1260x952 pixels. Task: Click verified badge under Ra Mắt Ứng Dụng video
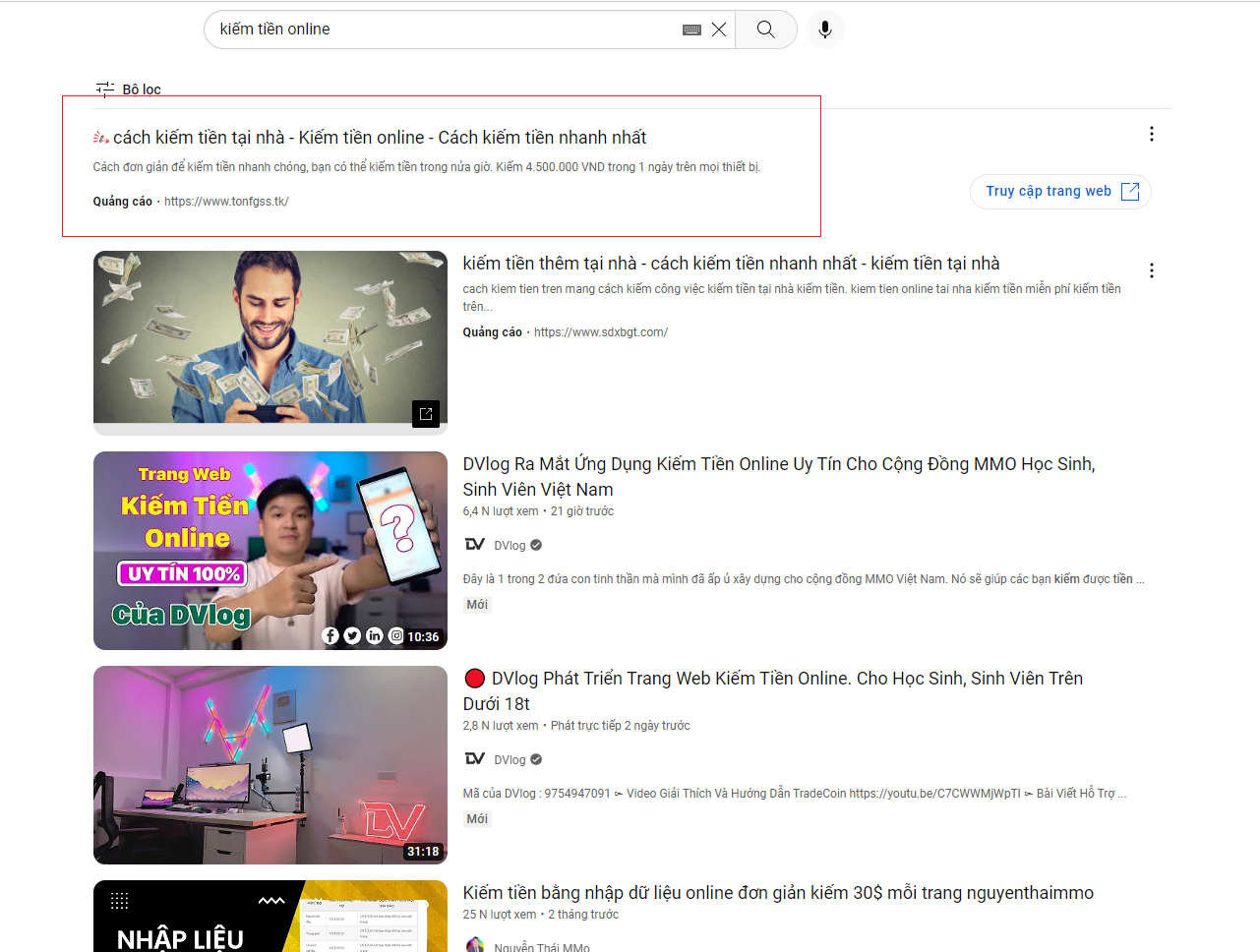point(536,546)
